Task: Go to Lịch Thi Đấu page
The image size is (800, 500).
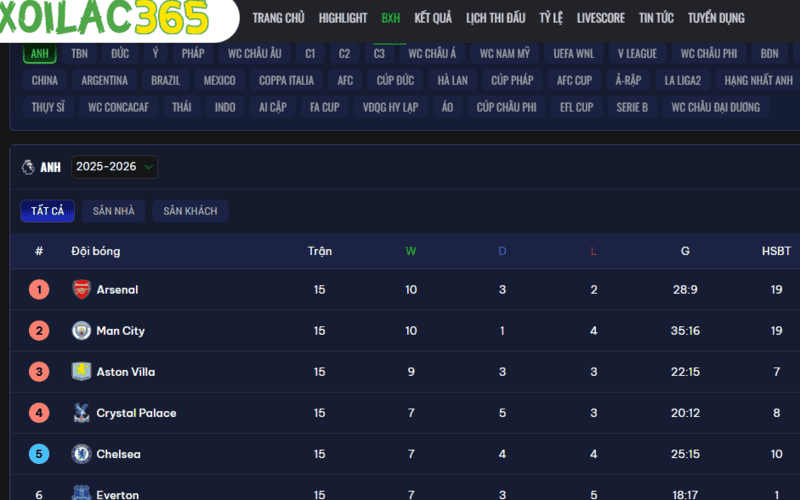Action: tap(495, 18)
